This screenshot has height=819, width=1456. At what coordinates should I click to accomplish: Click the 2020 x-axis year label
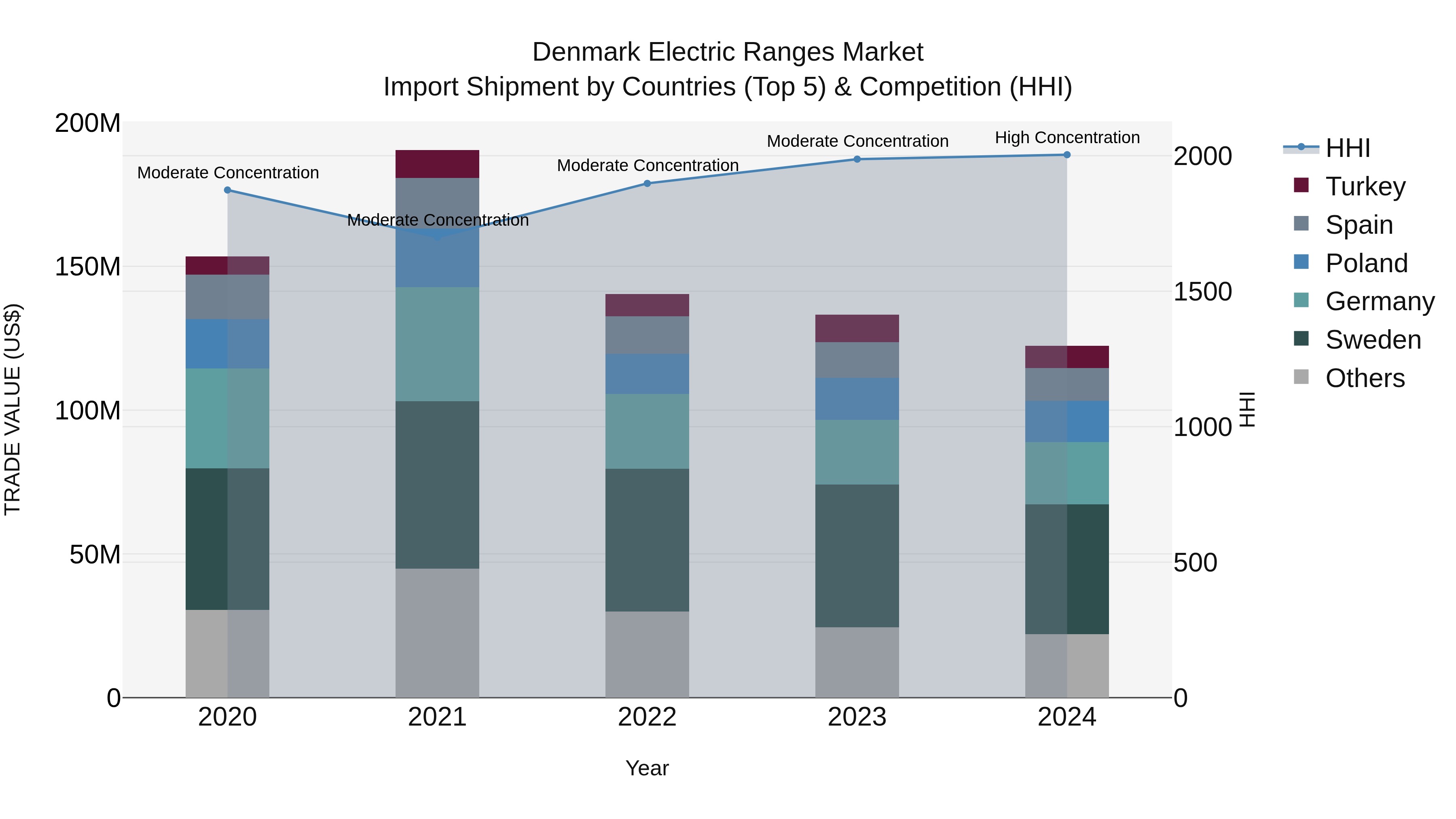(x=227, y=717)
